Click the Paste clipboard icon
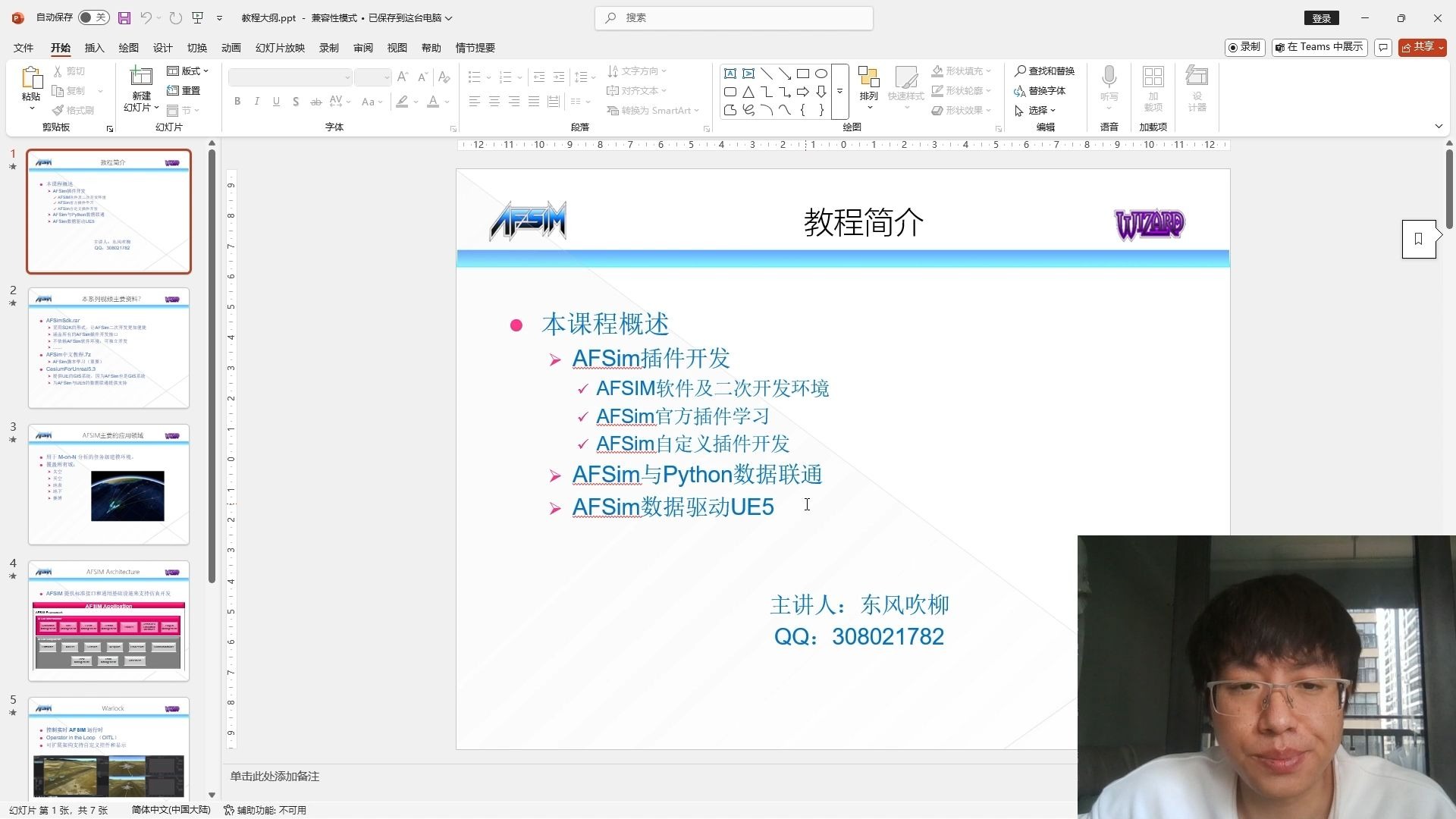 point(31,77)
